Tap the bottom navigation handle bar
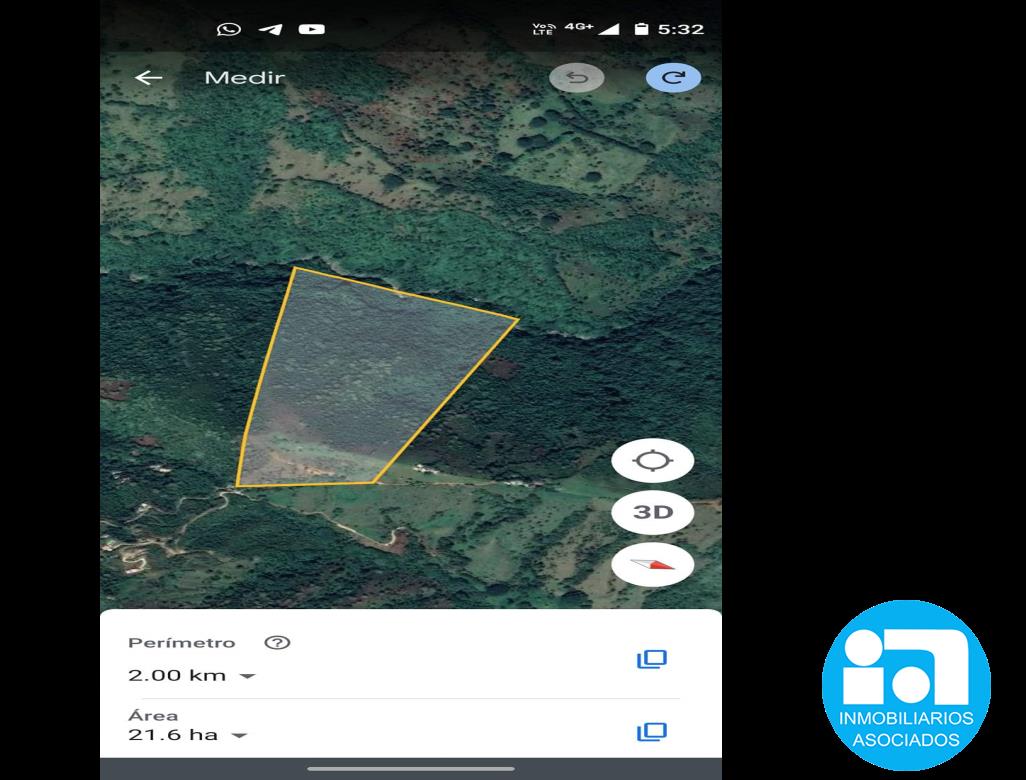This screenshot has width=1026, height=780. (x=411, y=769)
